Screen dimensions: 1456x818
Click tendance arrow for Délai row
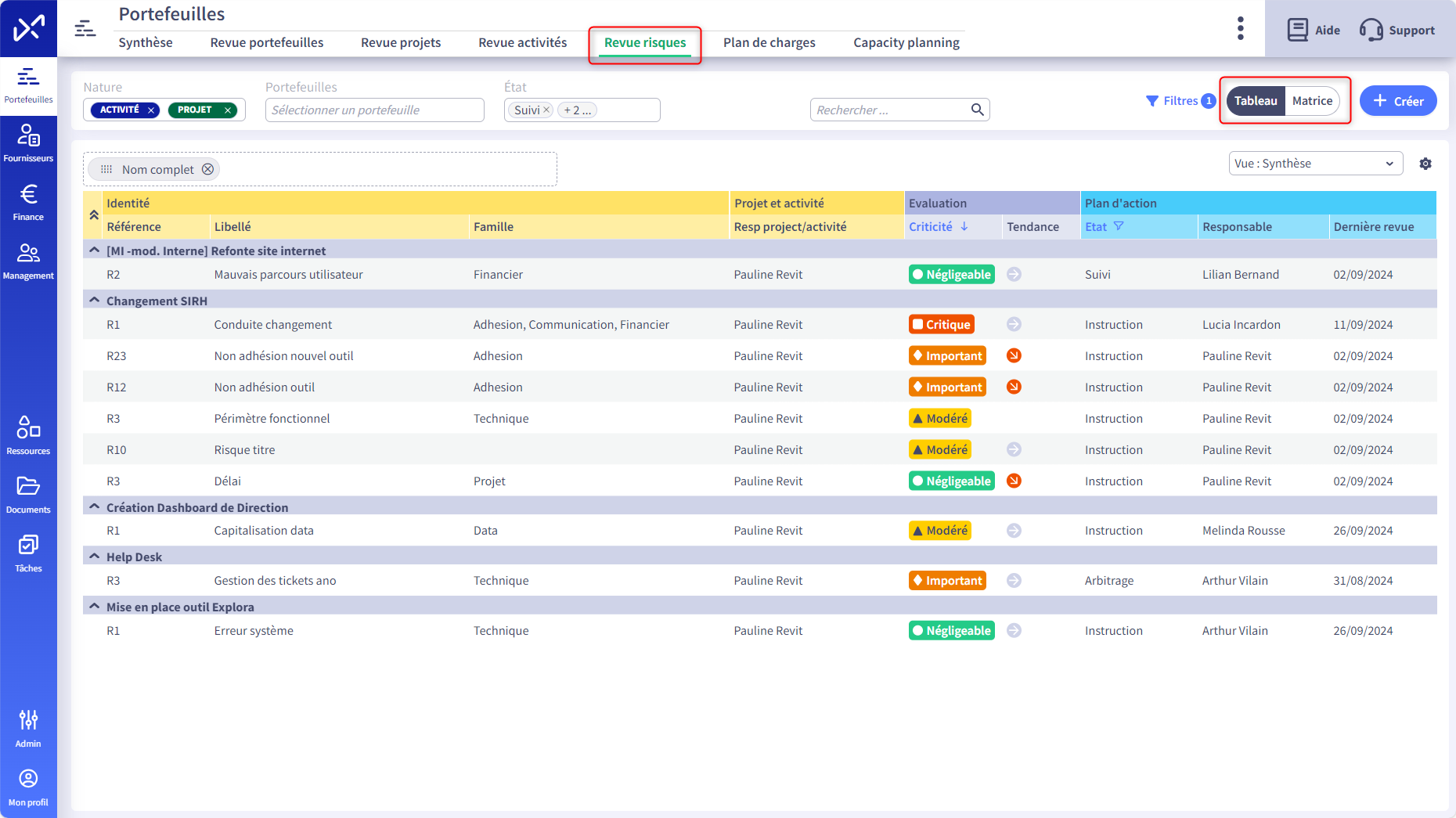point(1014,481)
